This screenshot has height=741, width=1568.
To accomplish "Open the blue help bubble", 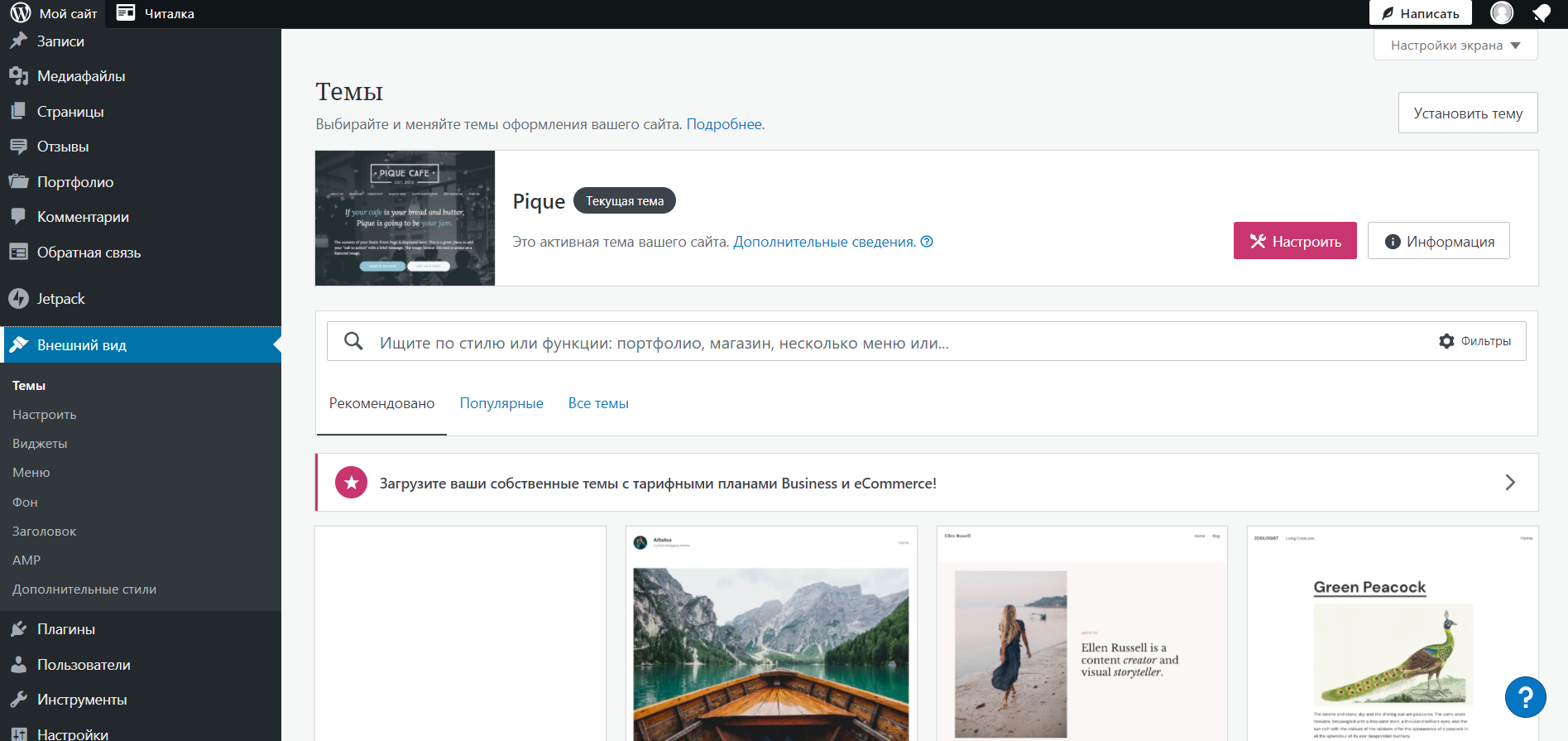I will click(1525, 697).
